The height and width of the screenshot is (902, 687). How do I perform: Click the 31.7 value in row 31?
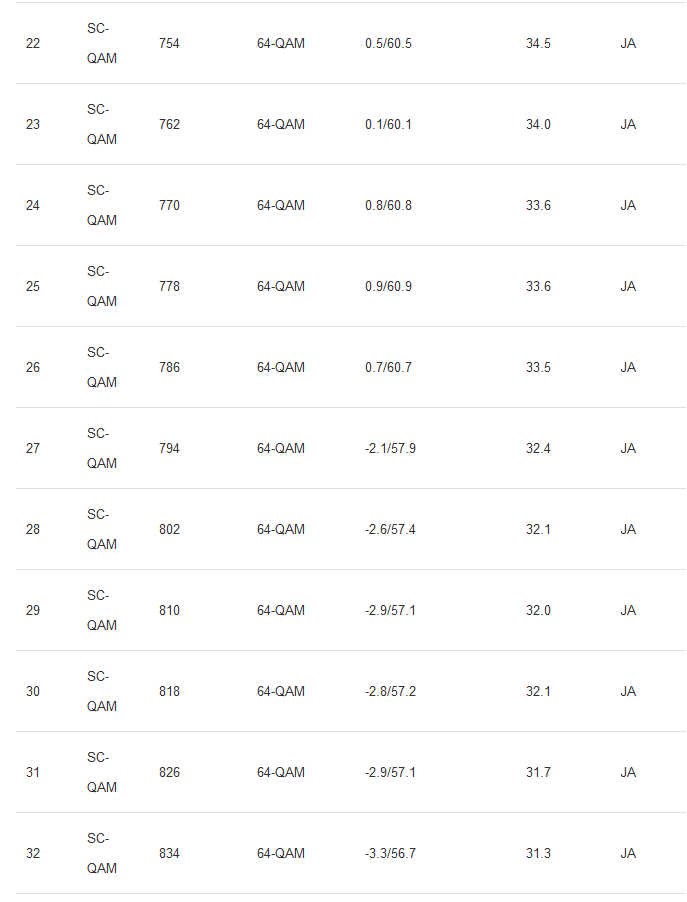coord(540,773)
